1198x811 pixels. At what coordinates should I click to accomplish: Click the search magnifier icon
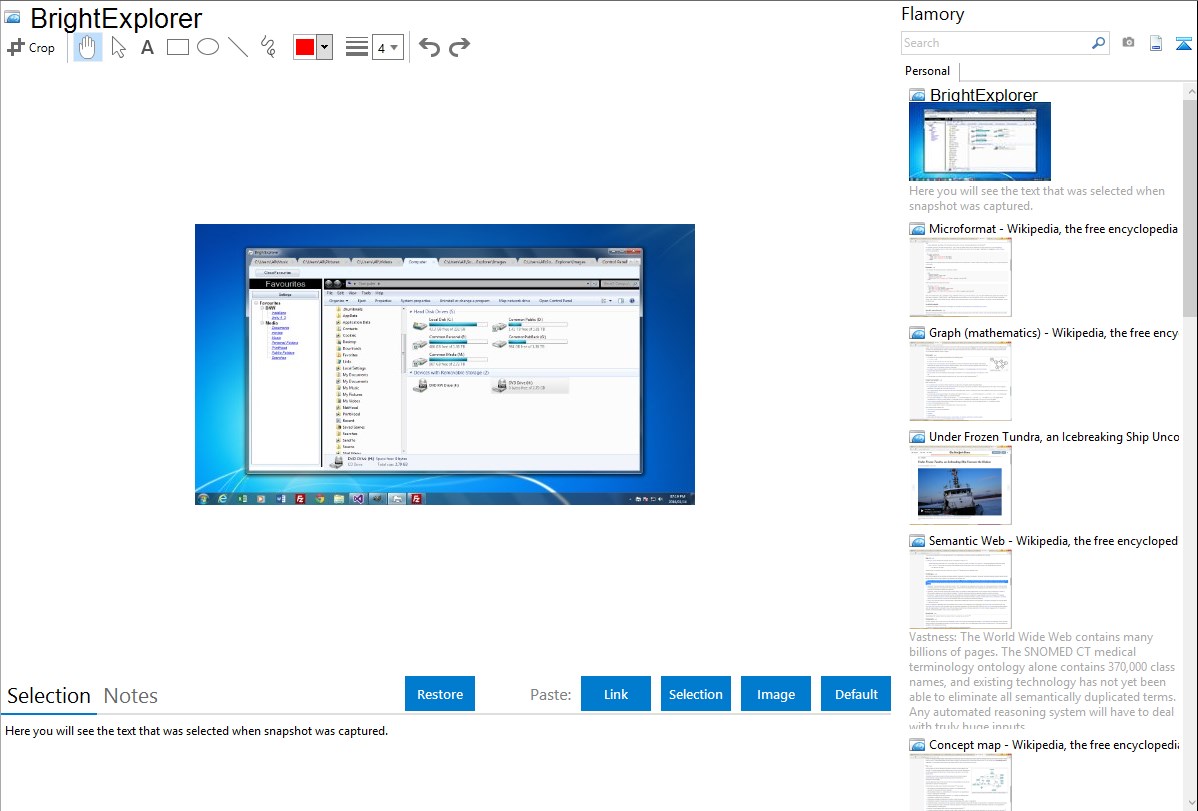[x=1099, y=44]
